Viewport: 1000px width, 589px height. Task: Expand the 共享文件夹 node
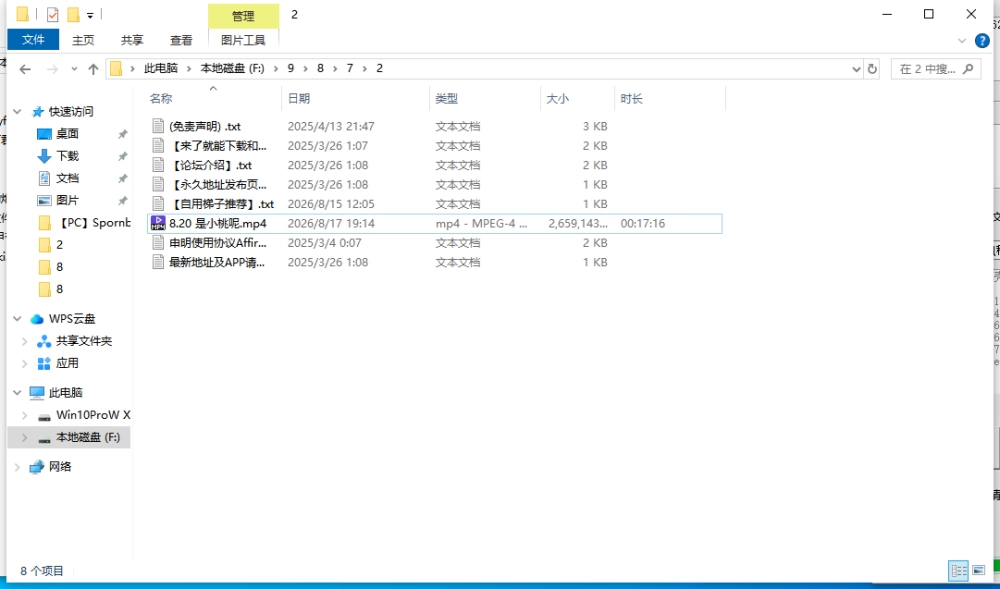[x=25, y=342]
